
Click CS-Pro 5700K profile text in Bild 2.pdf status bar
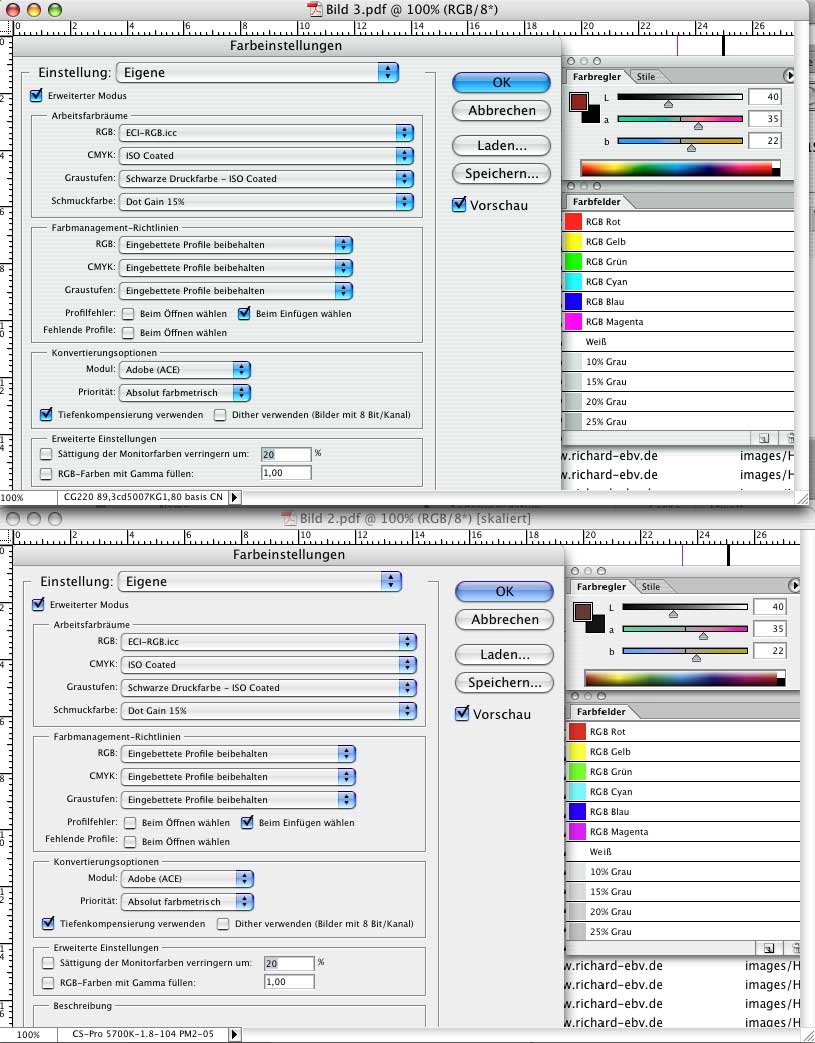coord(143,1034)
